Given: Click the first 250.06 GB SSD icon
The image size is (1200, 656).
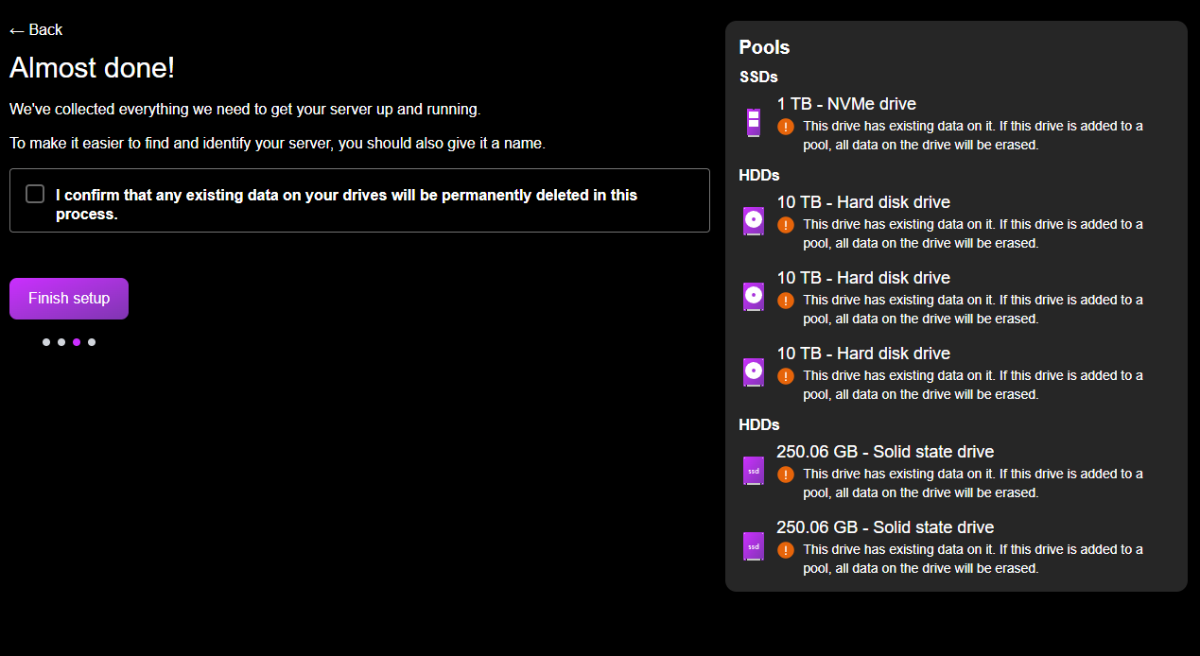Looking at the screenshot, I should click(x=753, y=470).
